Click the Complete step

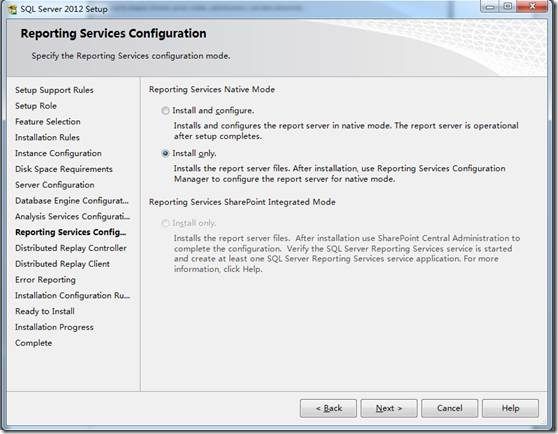point(33,343)
